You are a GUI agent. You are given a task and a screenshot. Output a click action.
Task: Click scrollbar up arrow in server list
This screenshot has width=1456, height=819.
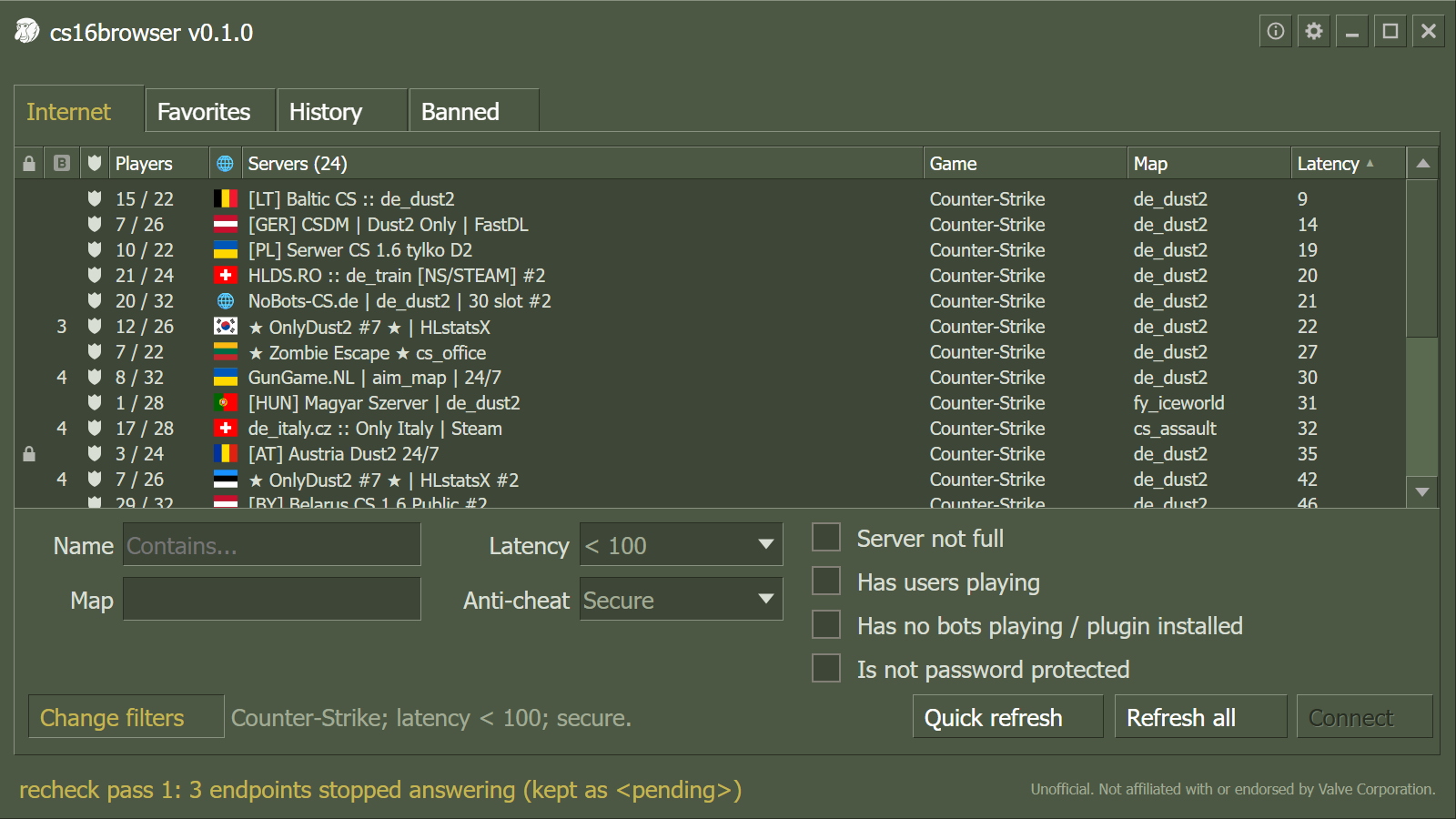click(1423, 164)
